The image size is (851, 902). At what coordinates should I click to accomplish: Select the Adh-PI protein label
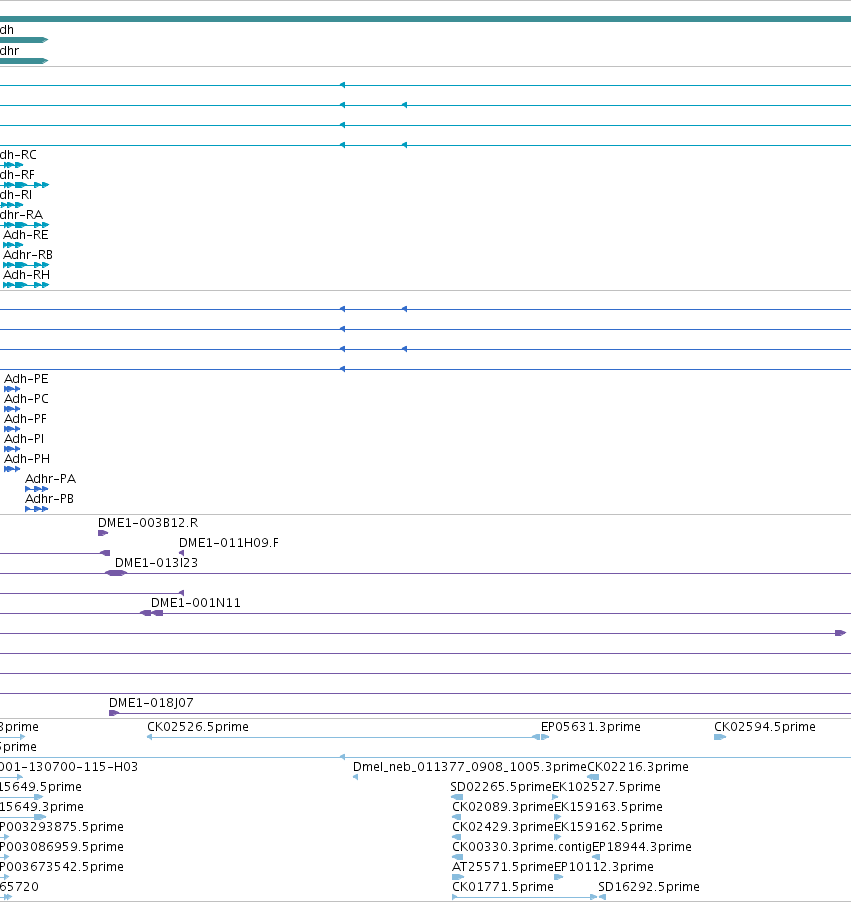pos(24,439)
